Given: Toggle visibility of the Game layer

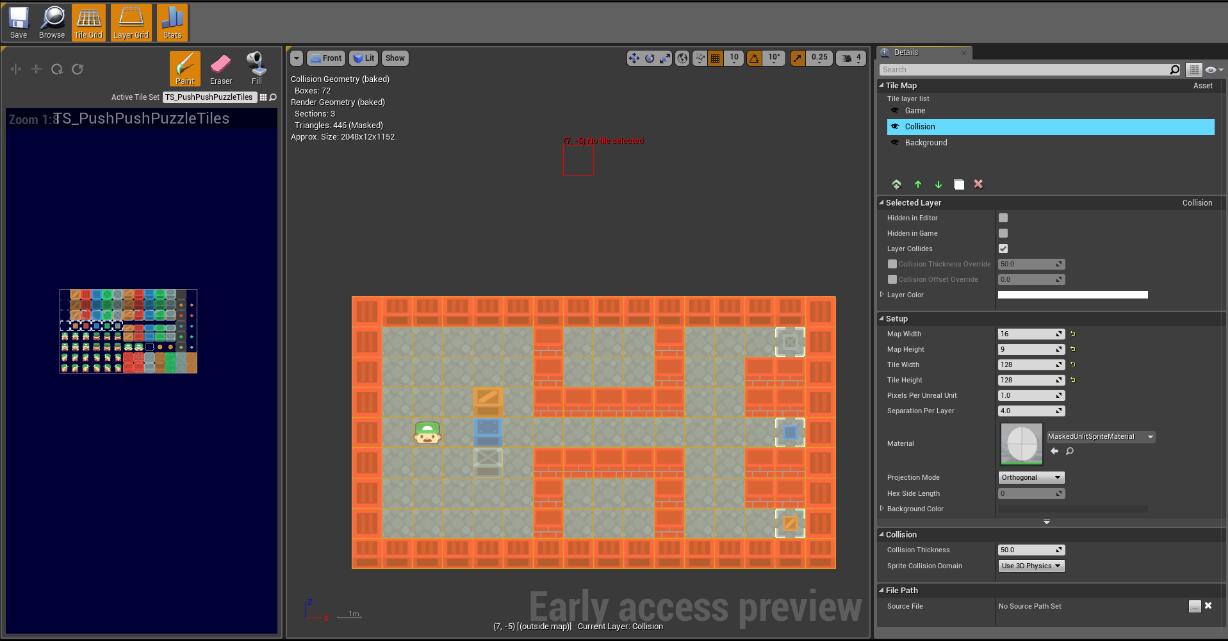Looking at the screenshot, I should pos(894,111).
